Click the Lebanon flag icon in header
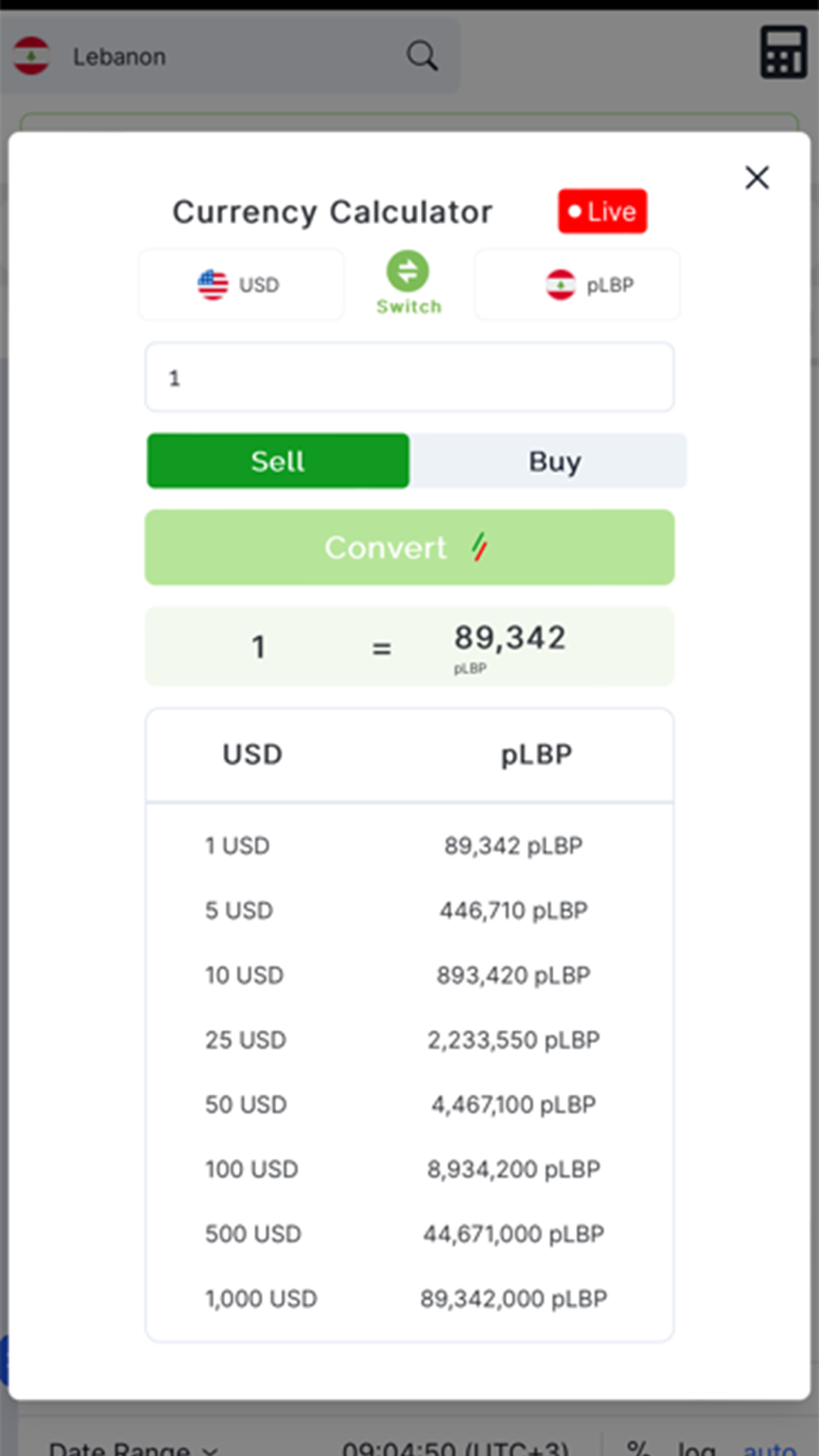Viewport: 819px width, 1456px height. [x=31, y=56]
